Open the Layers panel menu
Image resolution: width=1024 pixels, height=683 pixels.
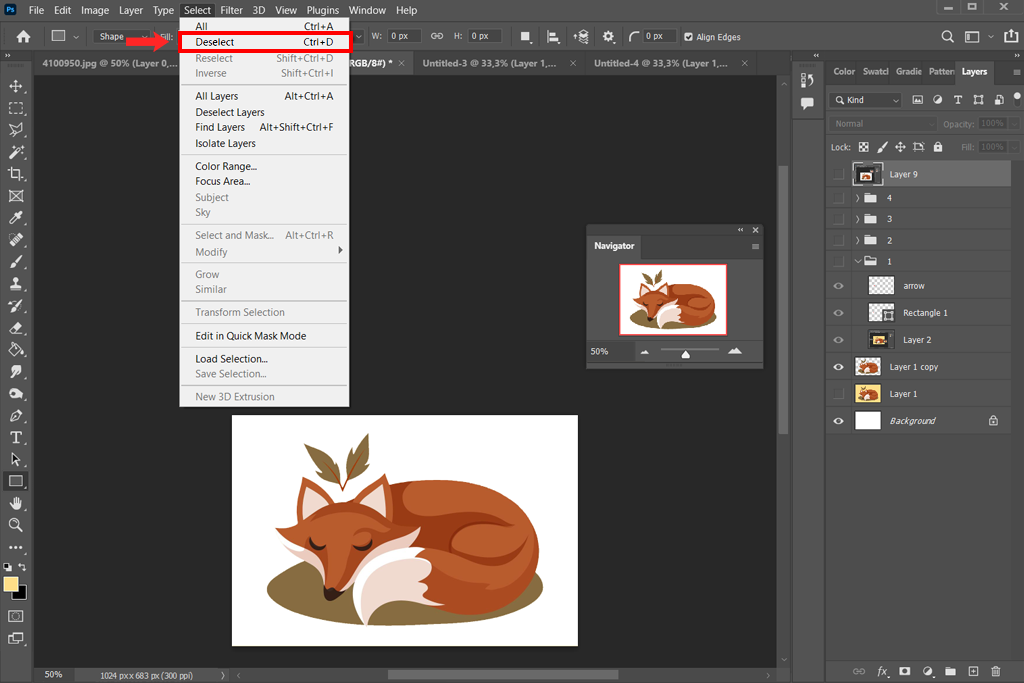click(x=1017, y=72)
